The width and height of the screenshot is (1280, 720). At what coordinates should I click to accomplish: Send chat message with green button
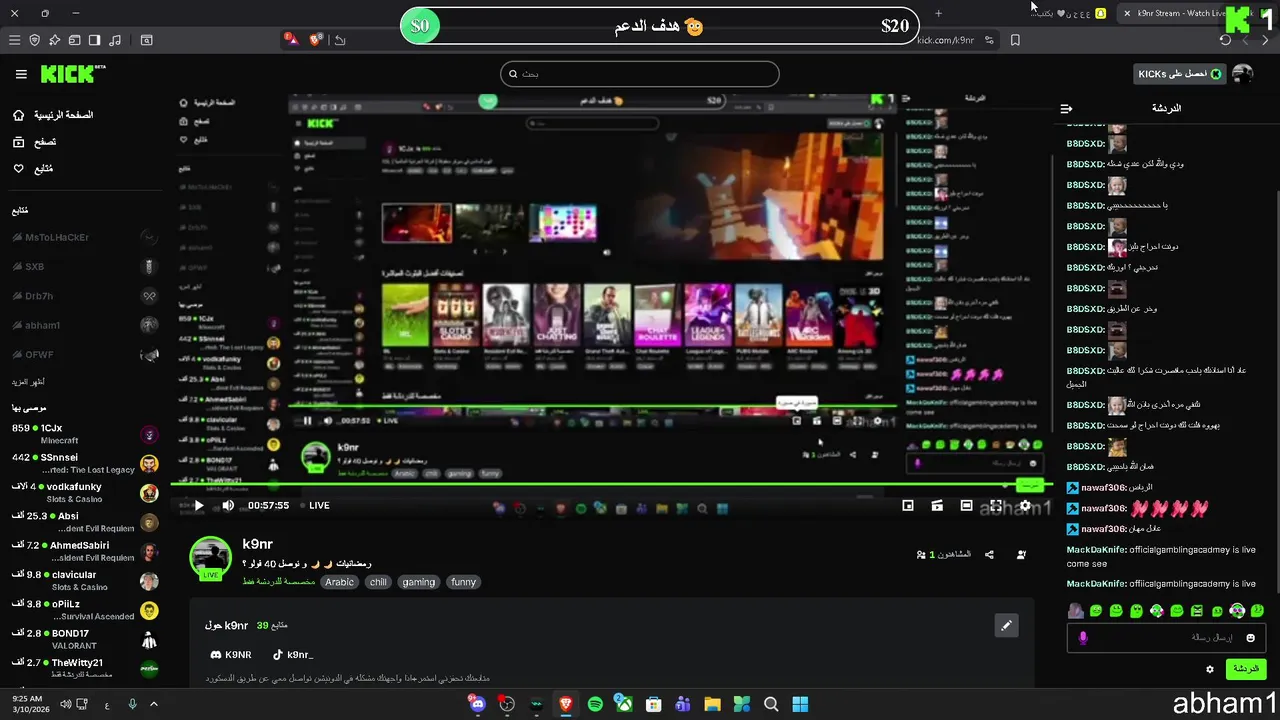pos(1245,669)
